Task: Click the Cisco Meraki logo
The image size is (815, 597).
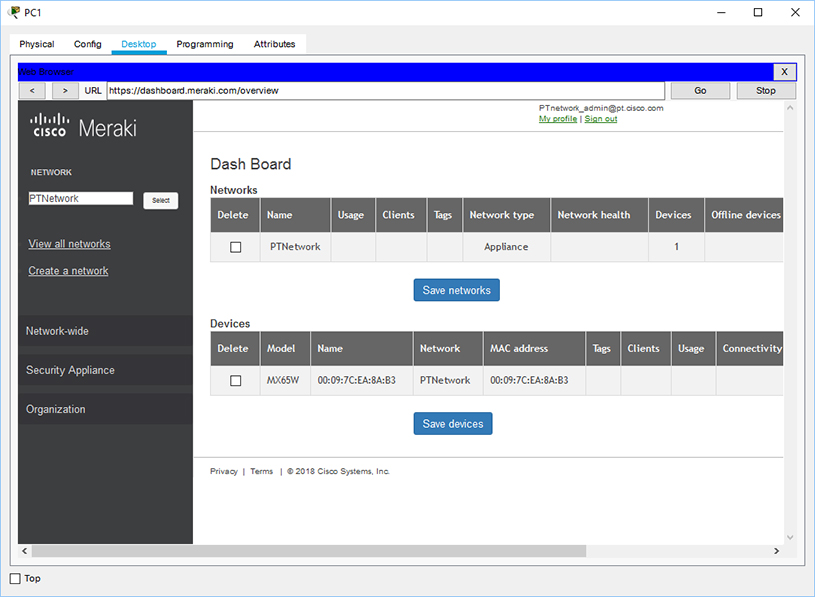Action: pos(83,126)
